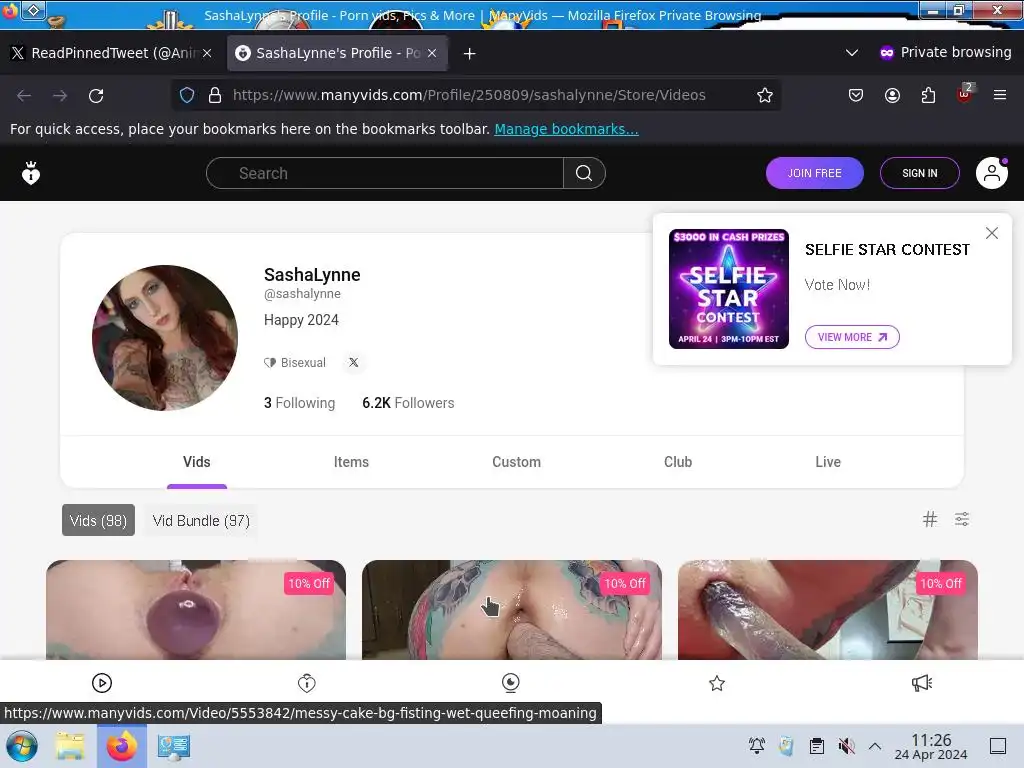Show site security info via the padlock
1024x768 pixels.
tap(215, 95)
